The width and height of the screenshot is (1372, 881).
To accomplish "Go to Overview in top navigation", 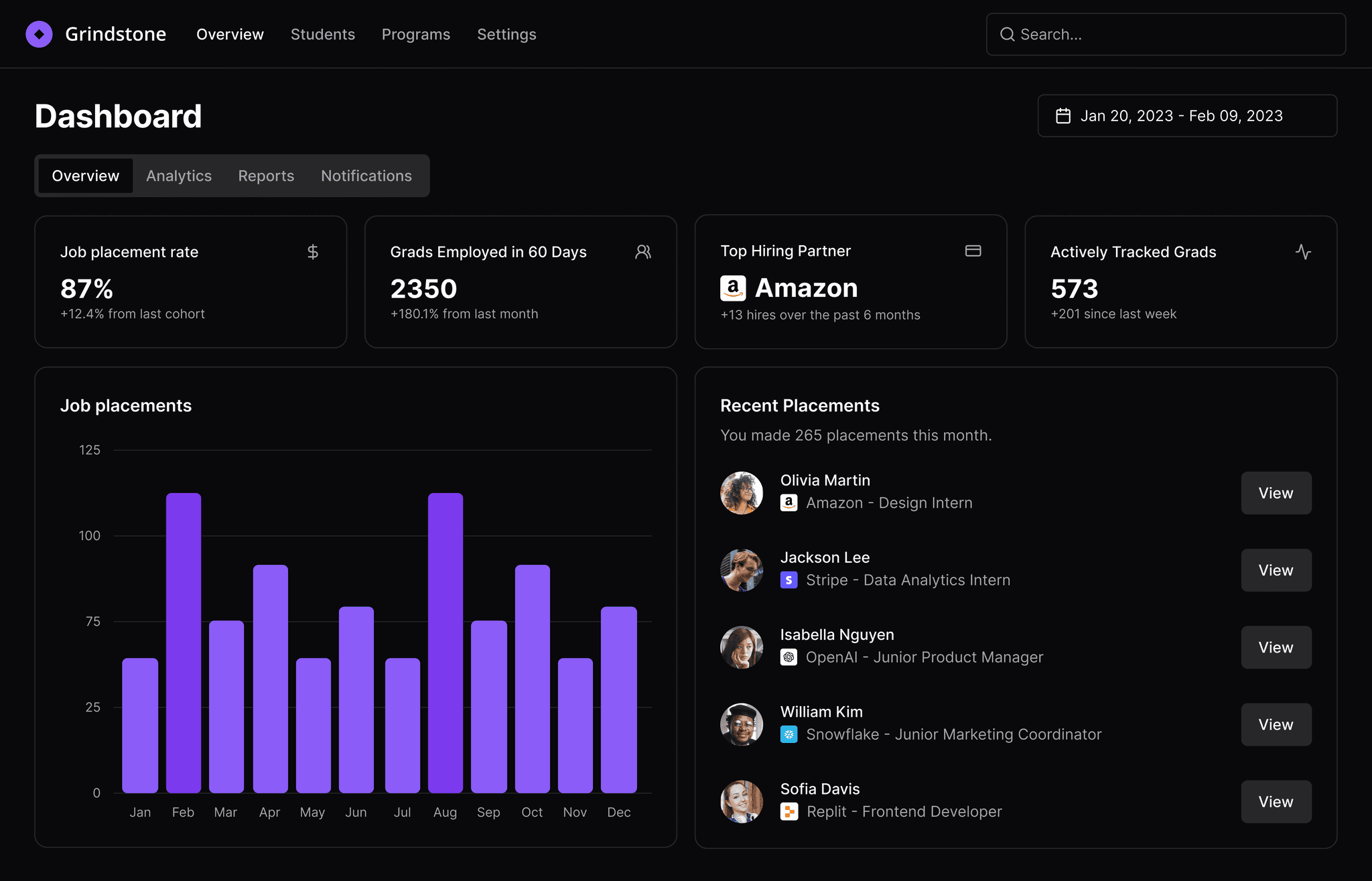I will (230, 34).
